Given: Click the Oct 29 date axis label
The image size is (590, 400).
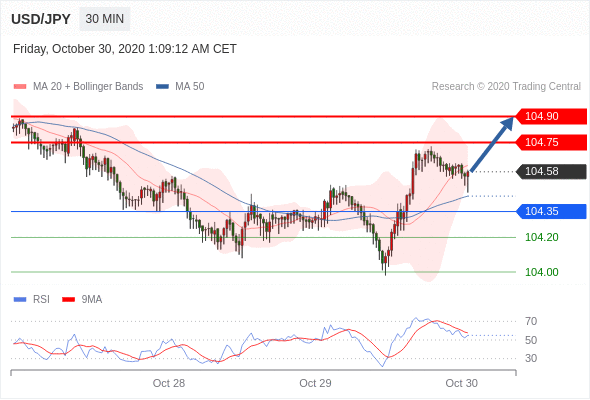Looking at the screenshot, I should coord(315,383).
